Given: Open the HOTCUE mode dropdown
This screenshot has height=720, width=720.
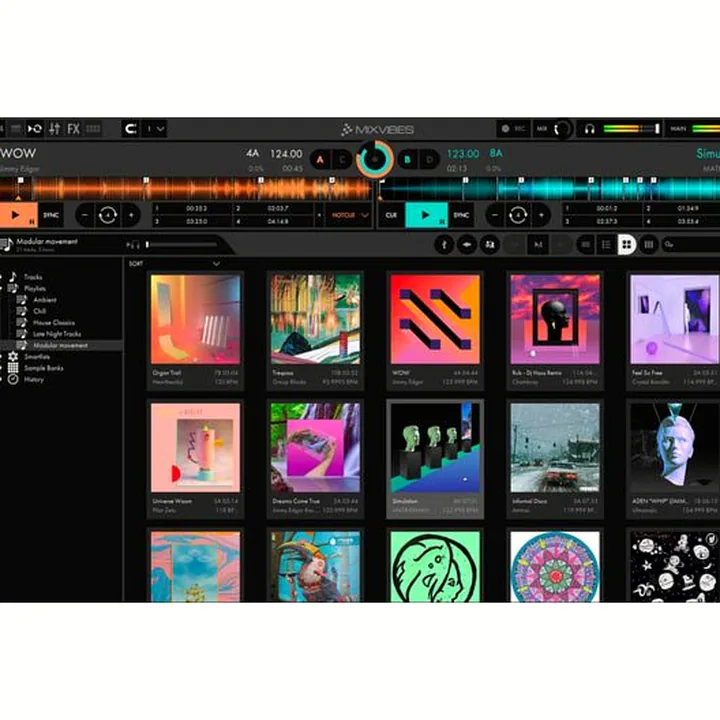Looking at the screenshot, I should 349,215.
